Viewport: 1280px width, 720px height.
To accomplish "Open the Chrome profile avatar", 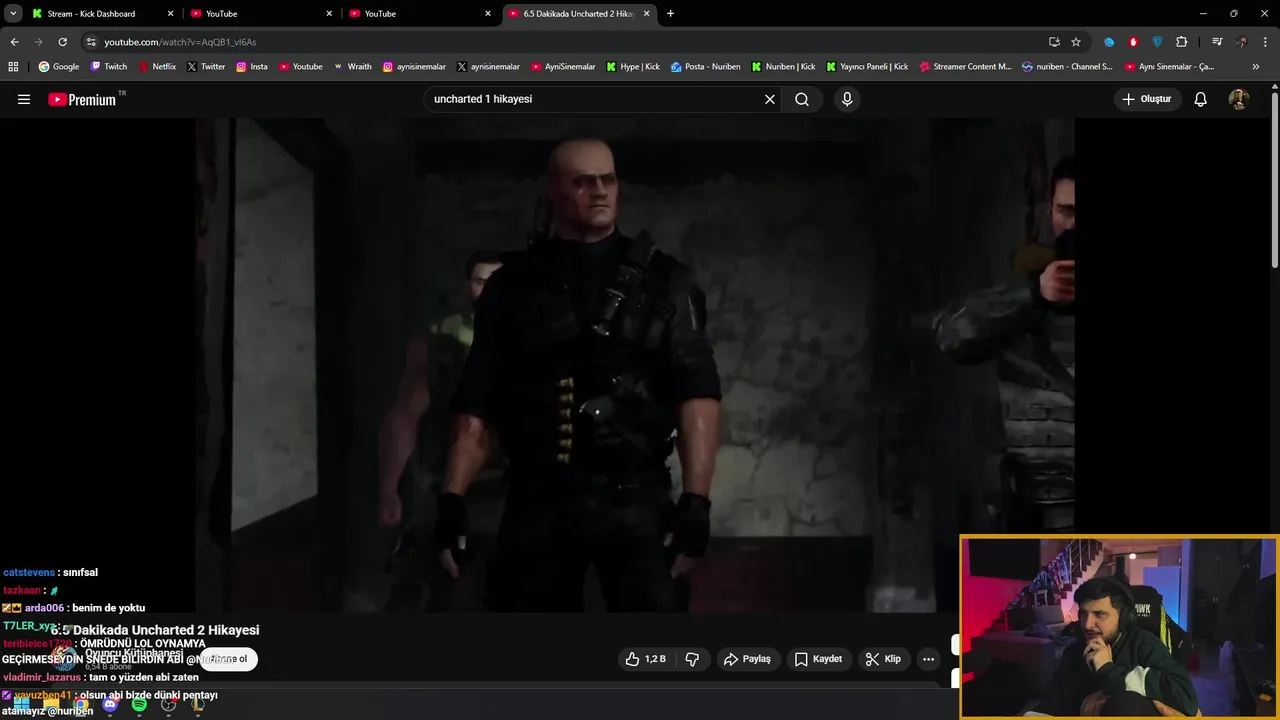I will tap(1242, 42).
